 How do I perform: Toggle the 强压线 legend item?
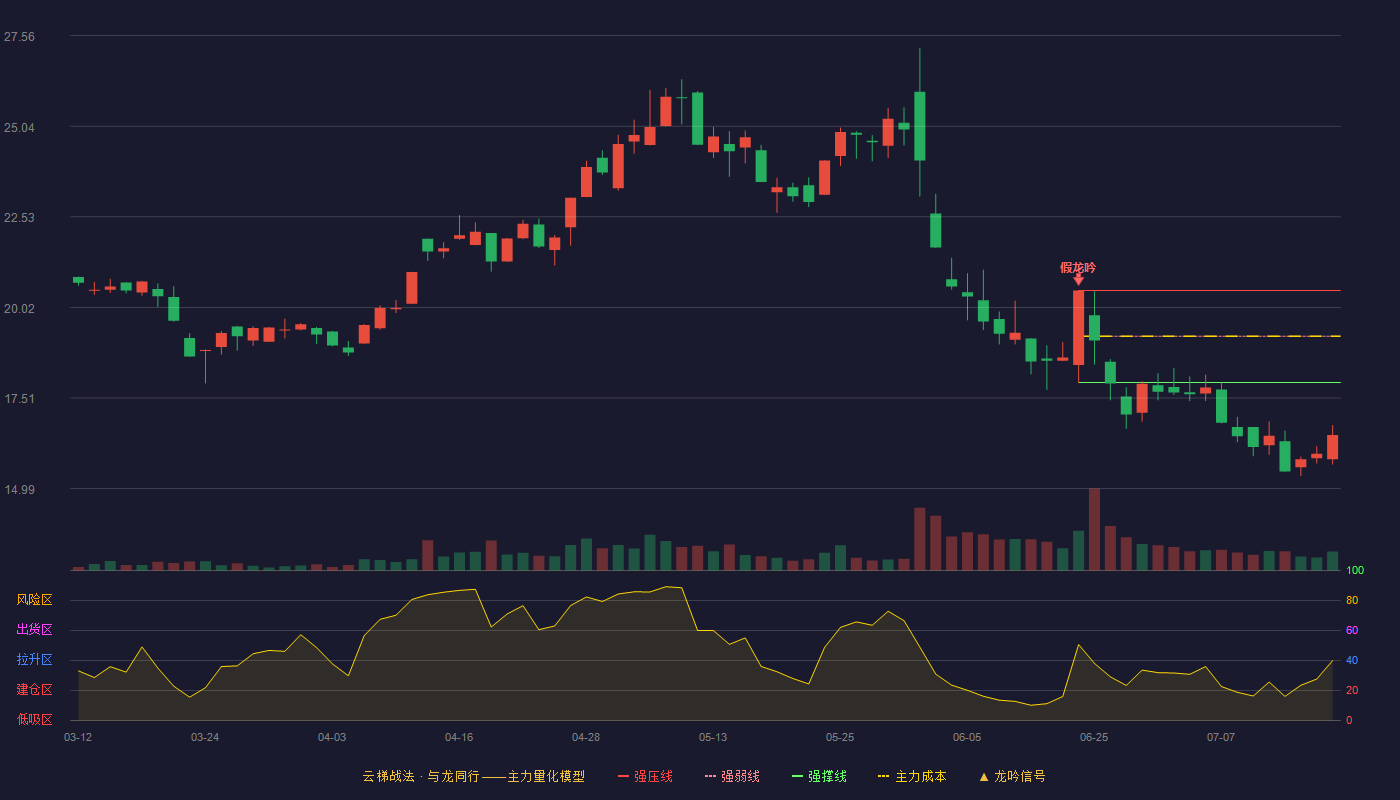(x=645, y=776)
